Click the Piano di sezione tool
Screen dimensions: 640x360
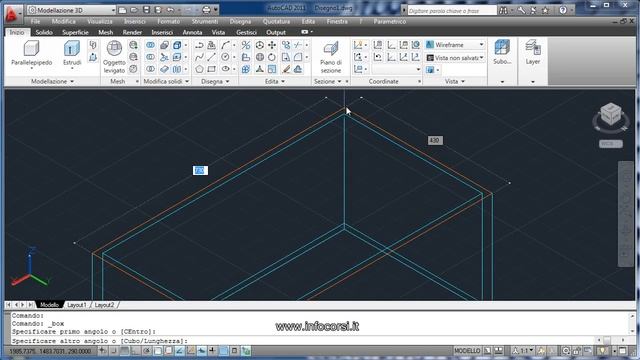click(x=331, y=57)
